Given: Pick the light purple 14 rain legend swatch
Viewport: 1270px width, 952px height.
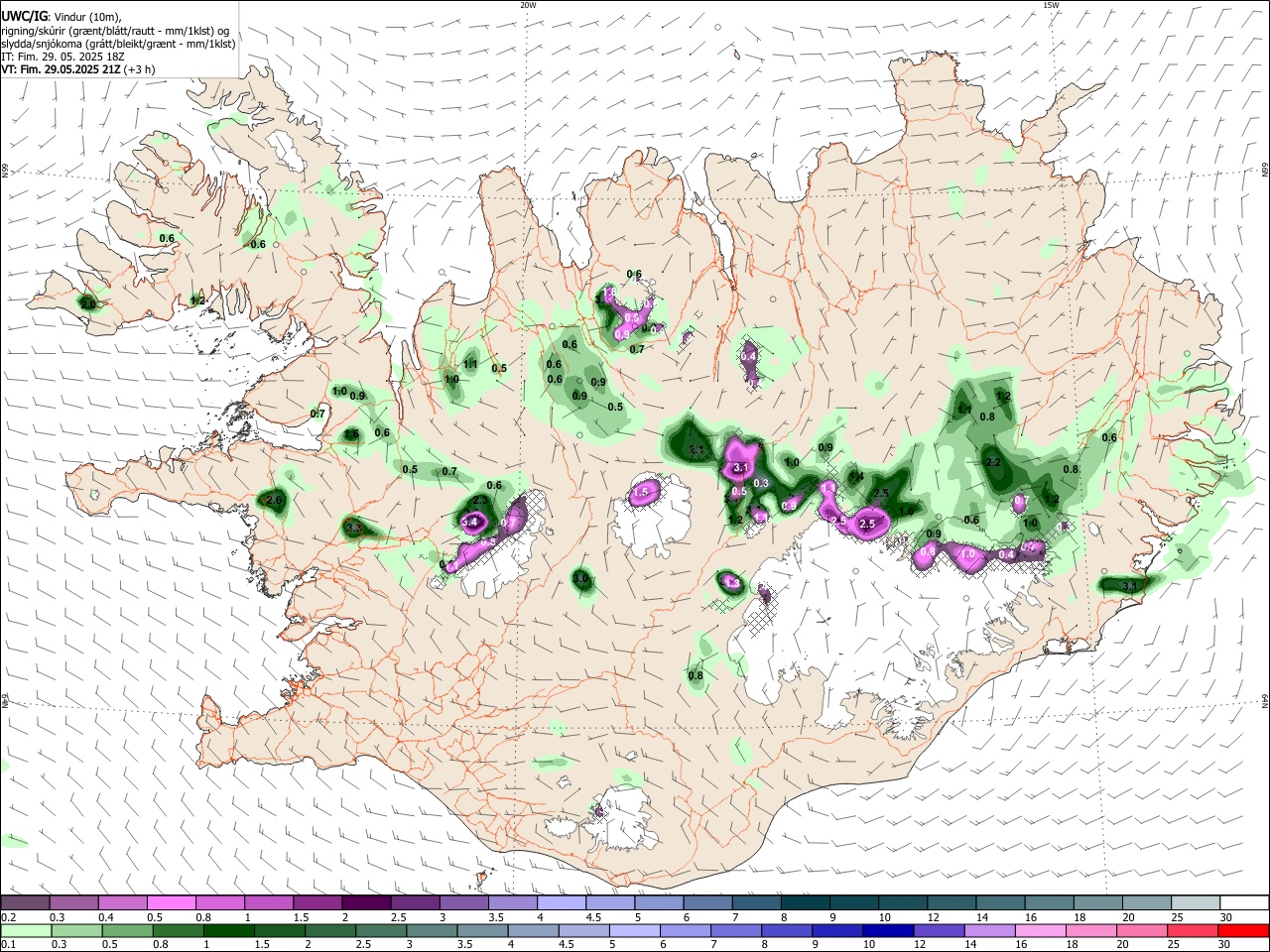Looking at the screenshot, I should (x=990, y=930).
